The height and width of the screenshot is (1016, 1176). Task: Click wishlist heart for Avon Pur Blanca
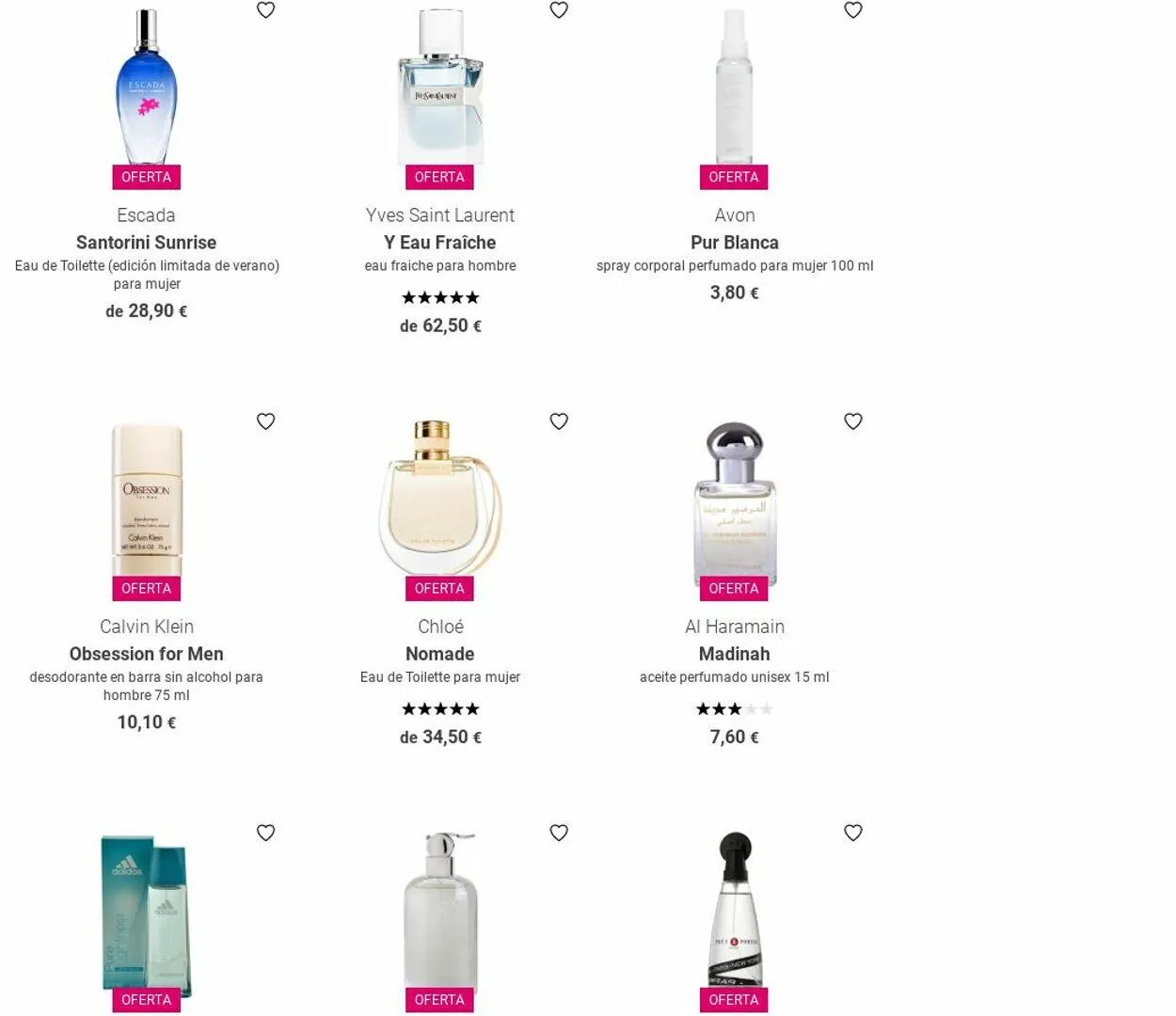[x=853, y=9]
